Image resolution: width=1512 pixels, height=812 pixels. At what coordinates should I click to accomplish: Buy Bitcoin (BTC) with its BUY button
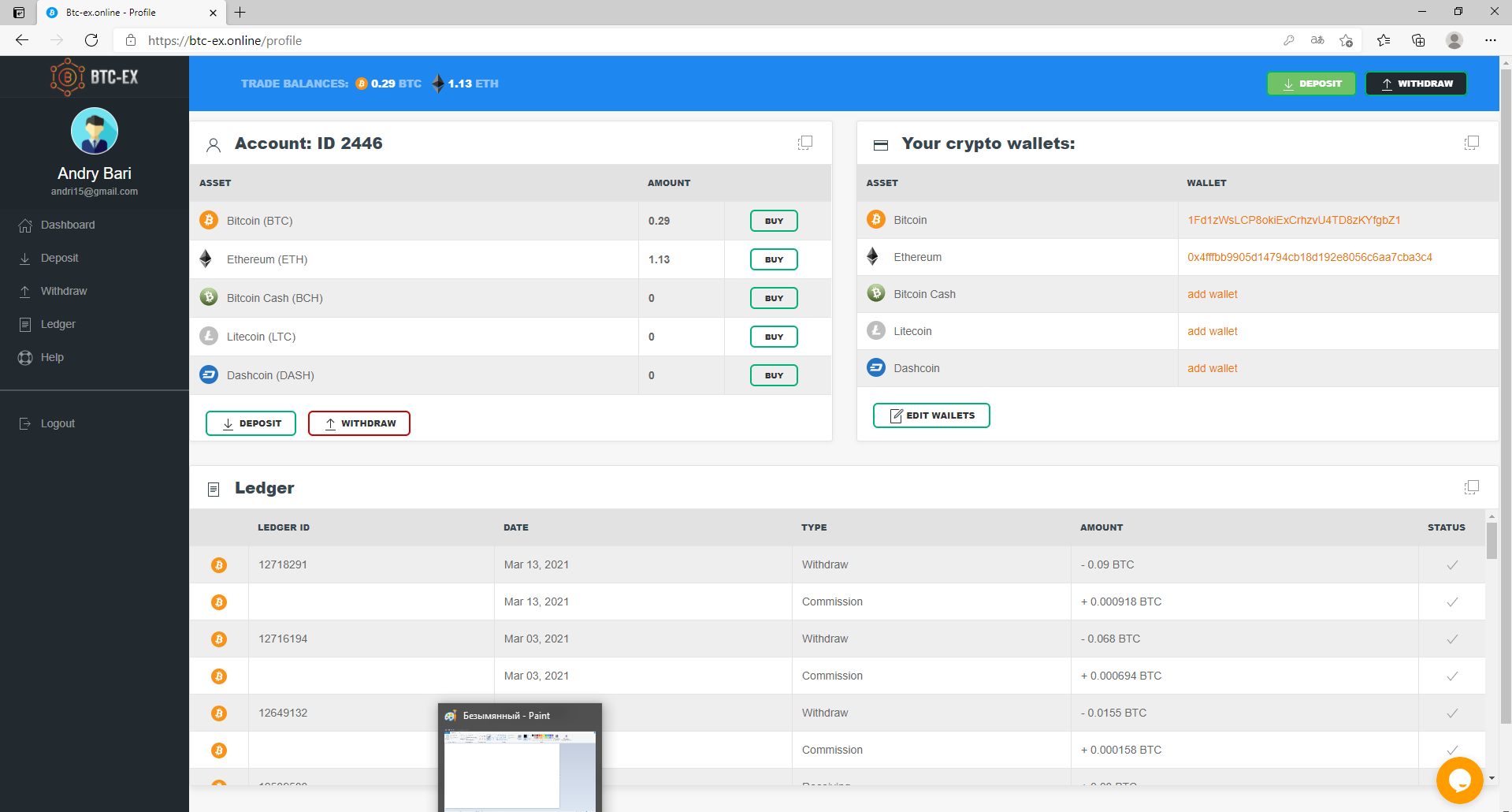tap(774, 221)
